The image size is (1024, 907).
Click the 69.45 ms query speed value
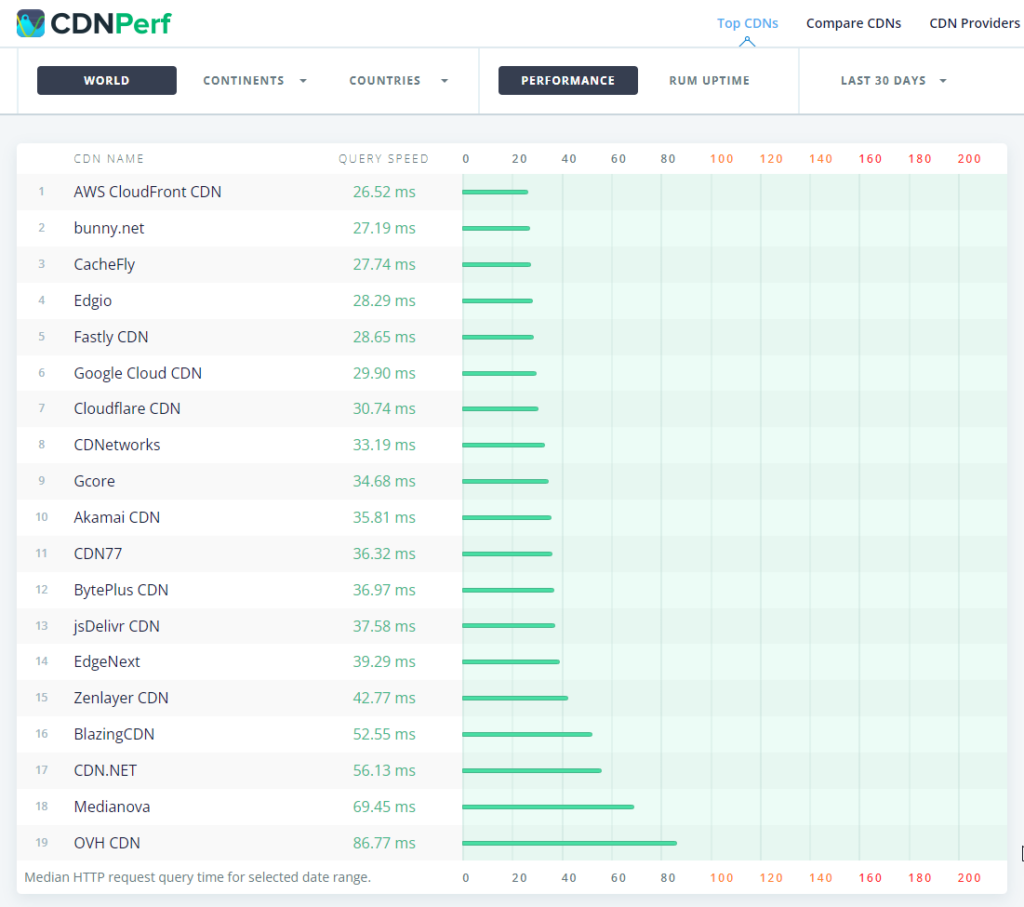click(384, 806)
